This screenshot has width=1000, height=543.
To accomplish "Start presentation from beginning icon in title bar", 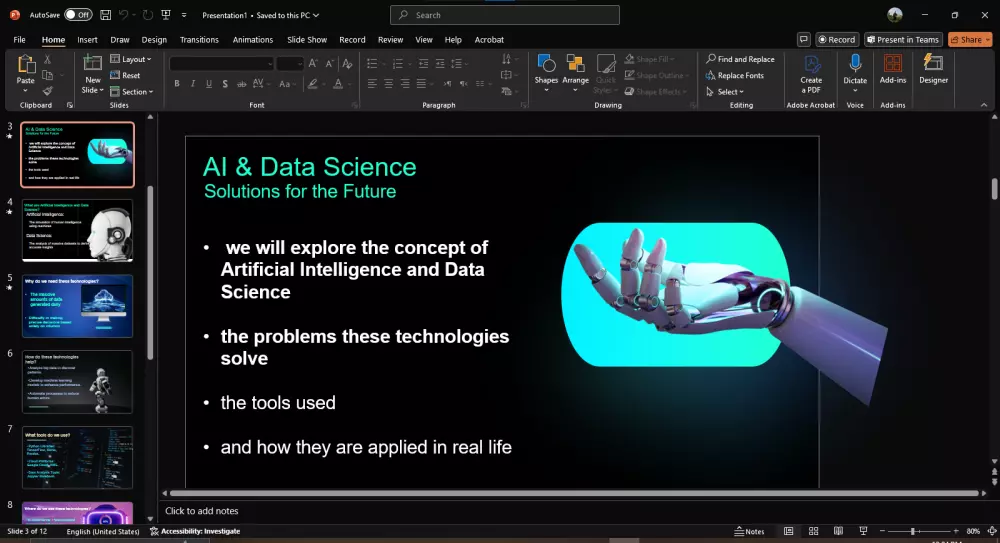I will click(x=166, y=15).
